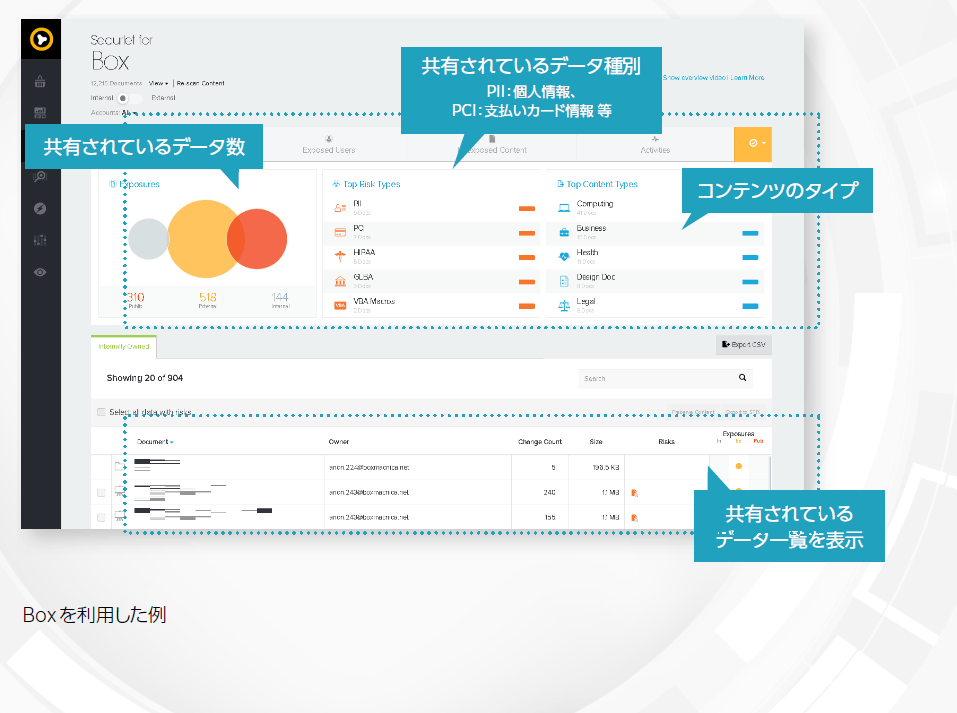This screenshot has width=957, height=713.
Task: Click the 198.5 KB size cell
Action: pos(606,468)
